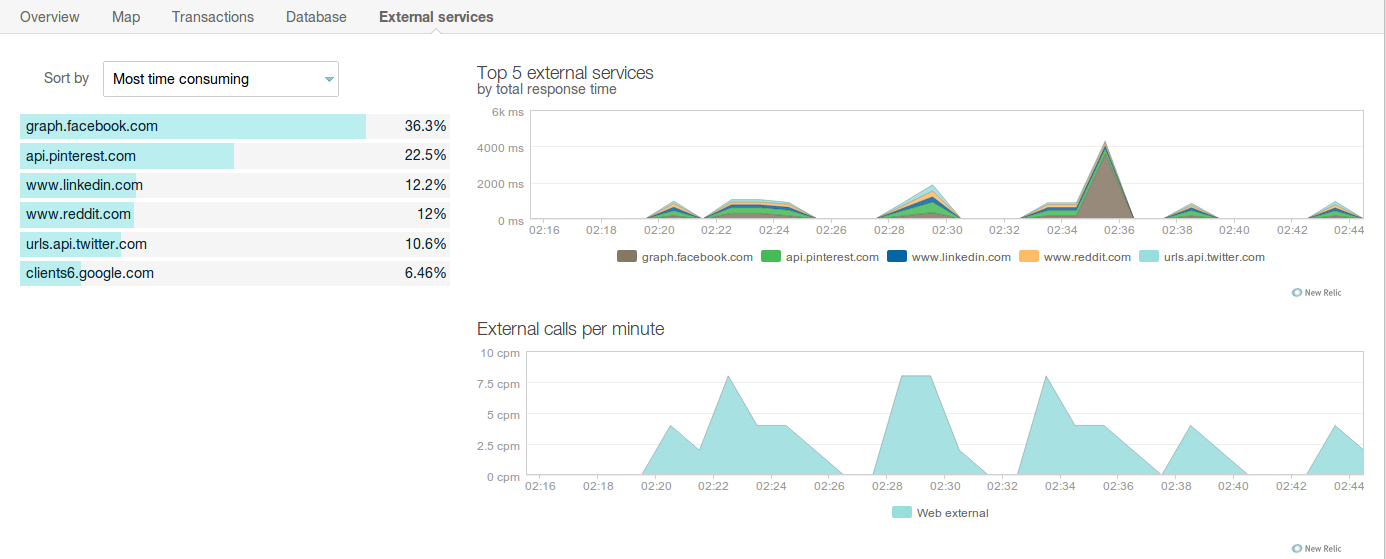The image size is (1386, 559).
Task: Click the graph.facebook.com legend swatch
Action: [627, 257]
